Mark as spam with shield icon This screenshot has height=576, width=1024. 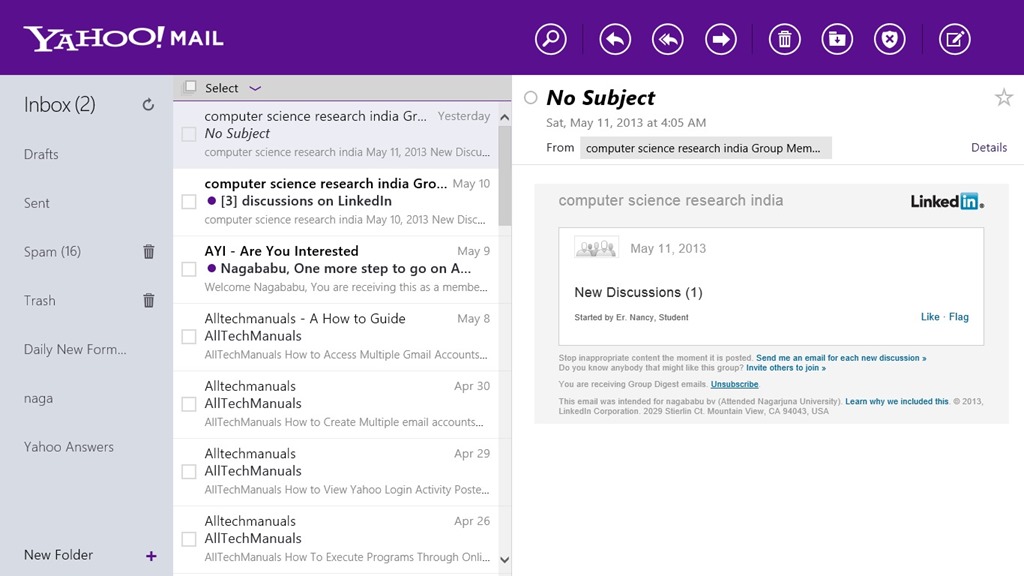click(889, 39)
